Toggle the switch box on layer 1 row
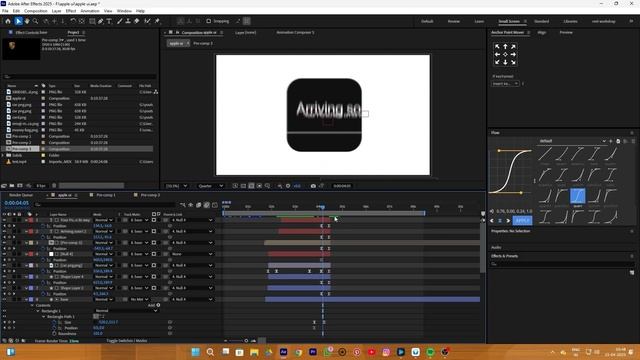Image resolution: width=640 pixels, height=360 pixels. (x=154, y=220)
